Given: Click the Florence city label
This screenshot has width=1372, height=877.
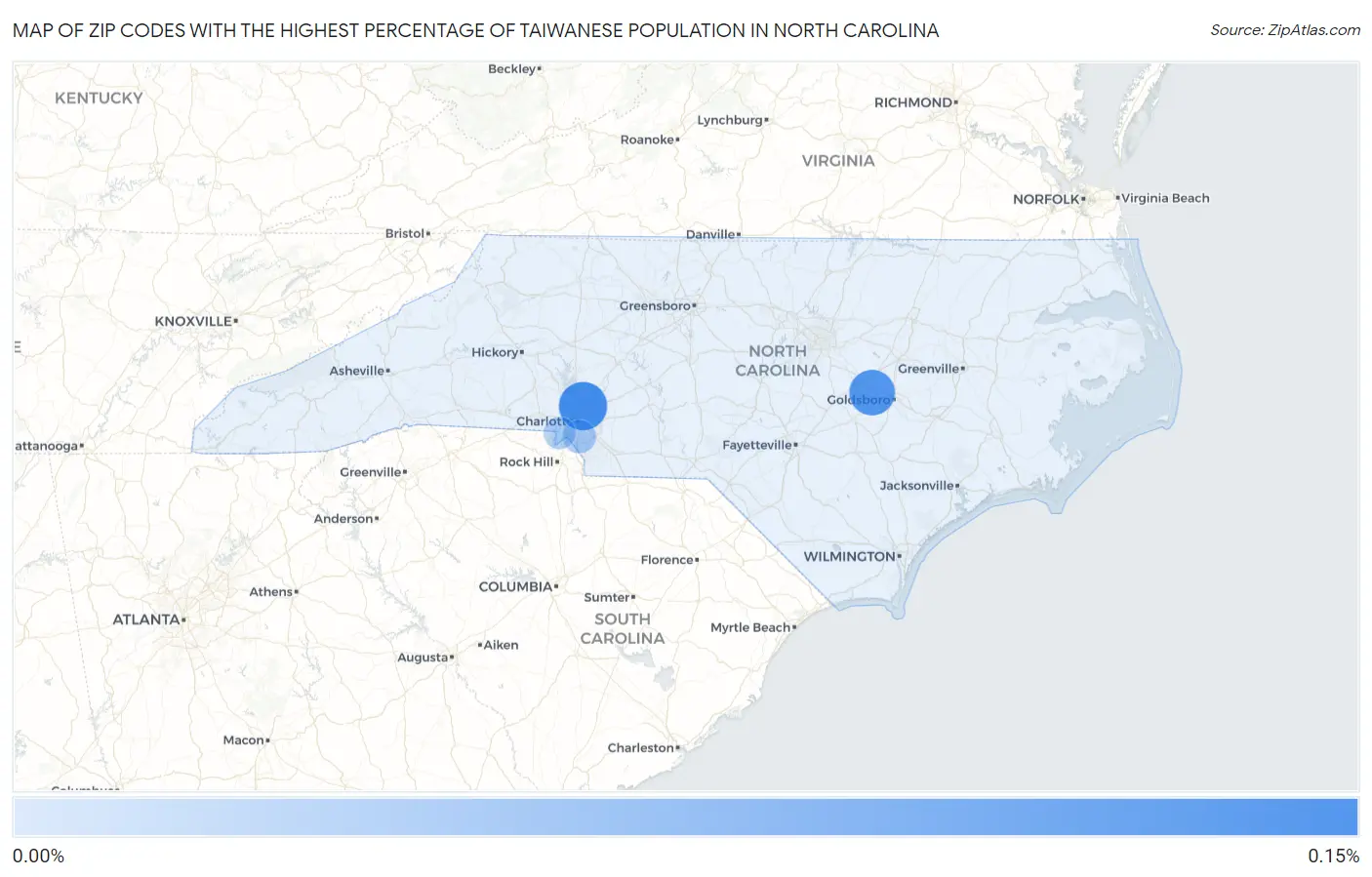Looking at the screenshot, I should tap(667, 560).
